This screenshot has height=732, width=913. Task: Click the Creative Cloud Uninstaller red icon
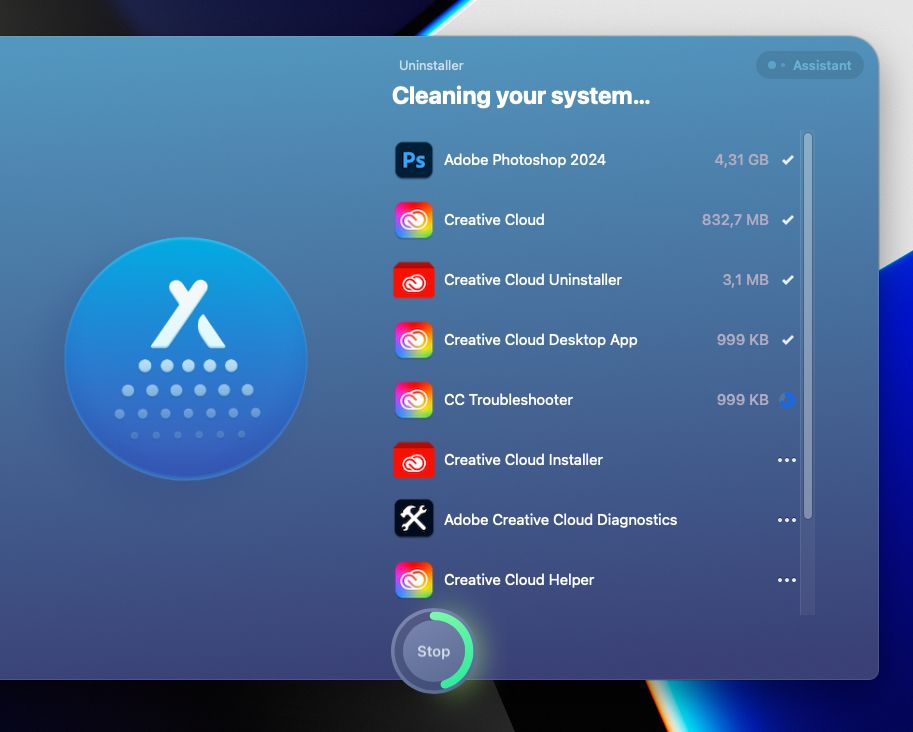click(413, 280)
